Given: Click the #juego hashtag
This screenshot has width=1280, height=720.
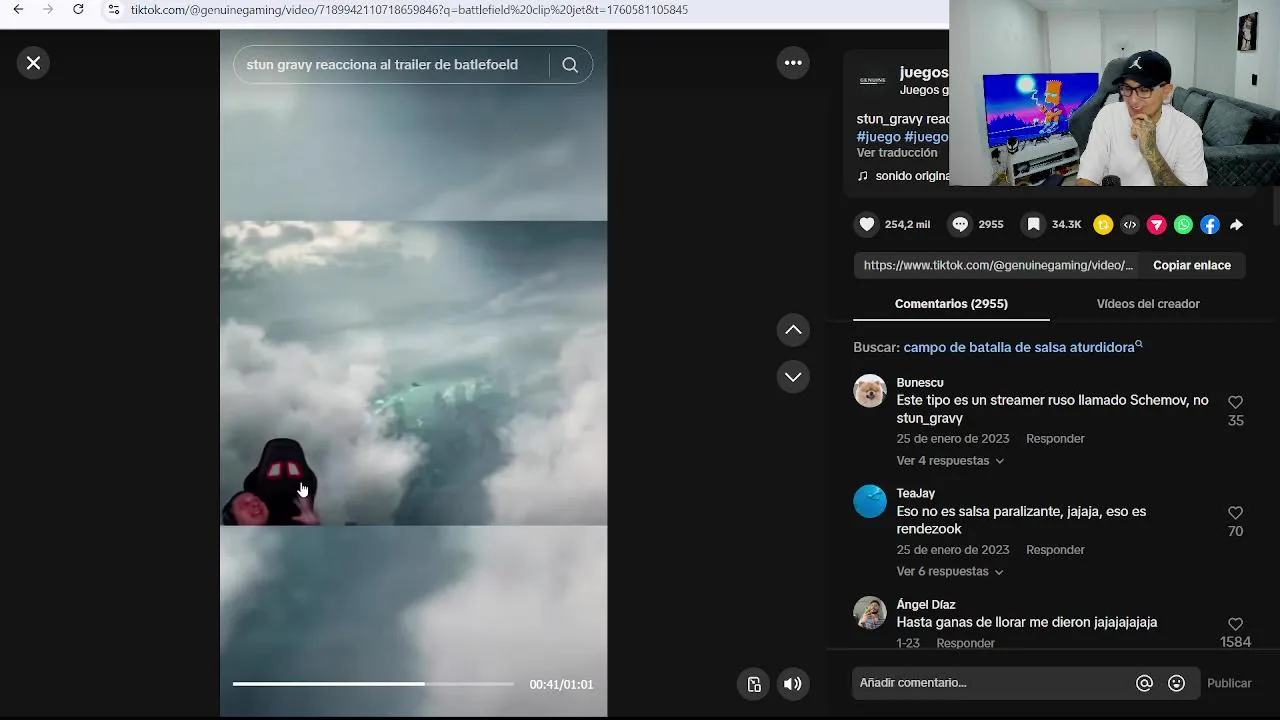Looking at the screenshot, I should 879,137.
